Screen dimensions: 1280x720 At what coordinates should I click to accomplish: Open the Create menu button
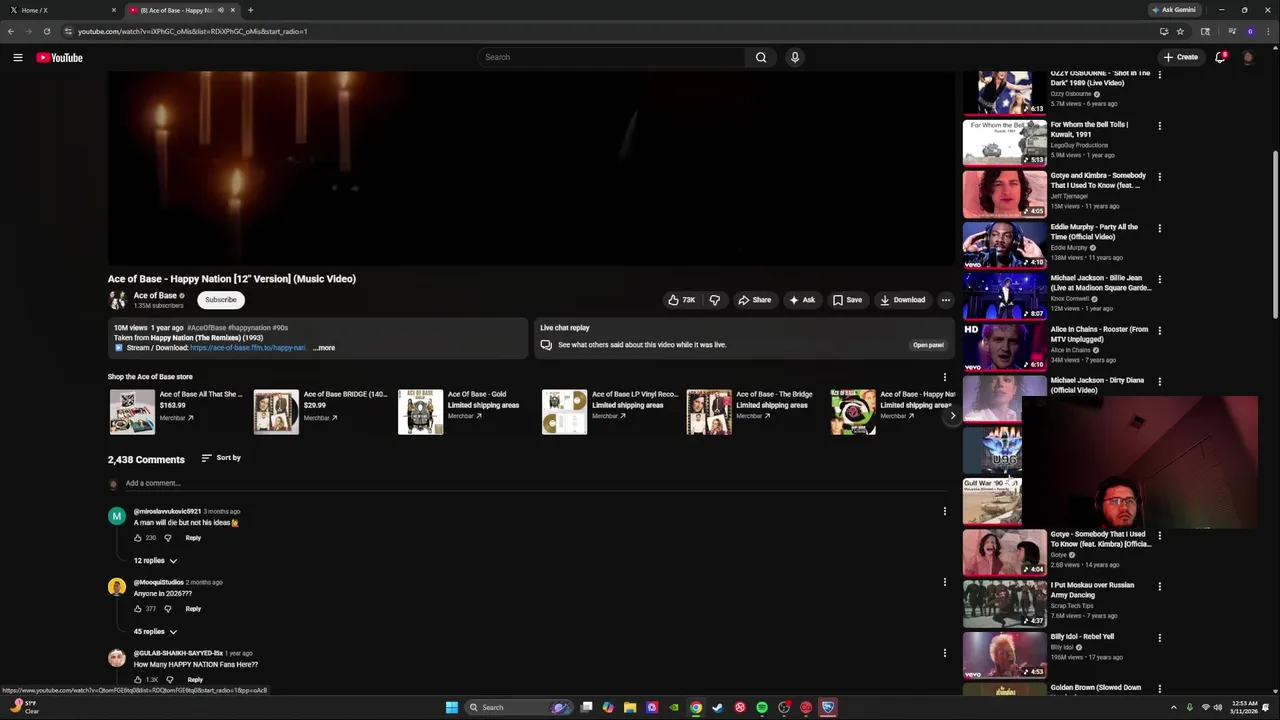pos(1181,57)
